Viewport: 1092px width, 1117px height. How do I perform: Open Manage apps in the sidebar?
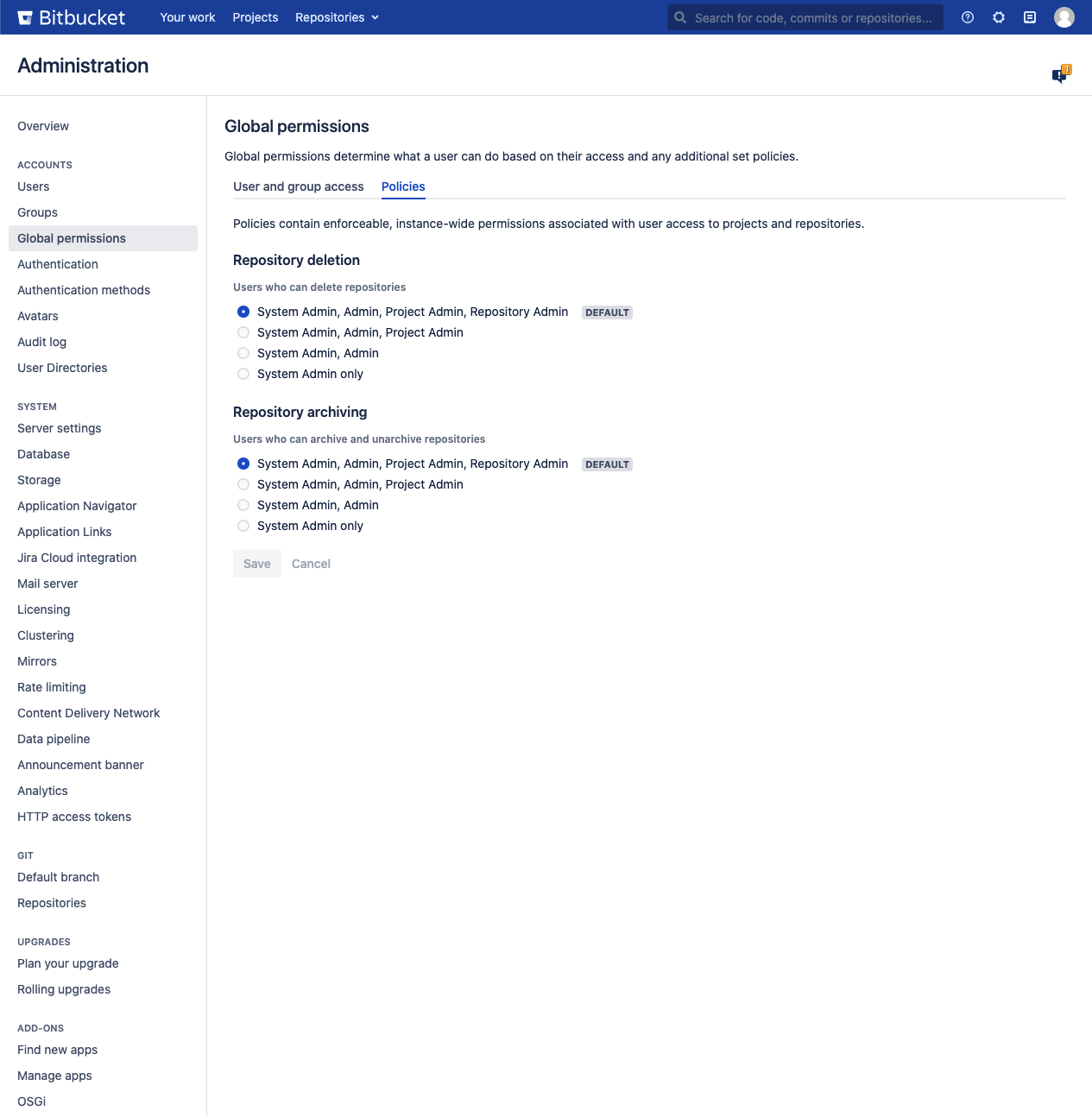(54, 1076)
